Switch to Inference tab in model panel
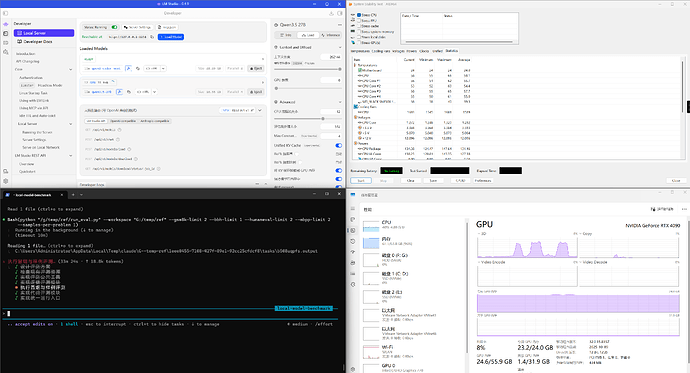This screenshot has height=373, width=690. pyautogui.click(x=330, y=35)
